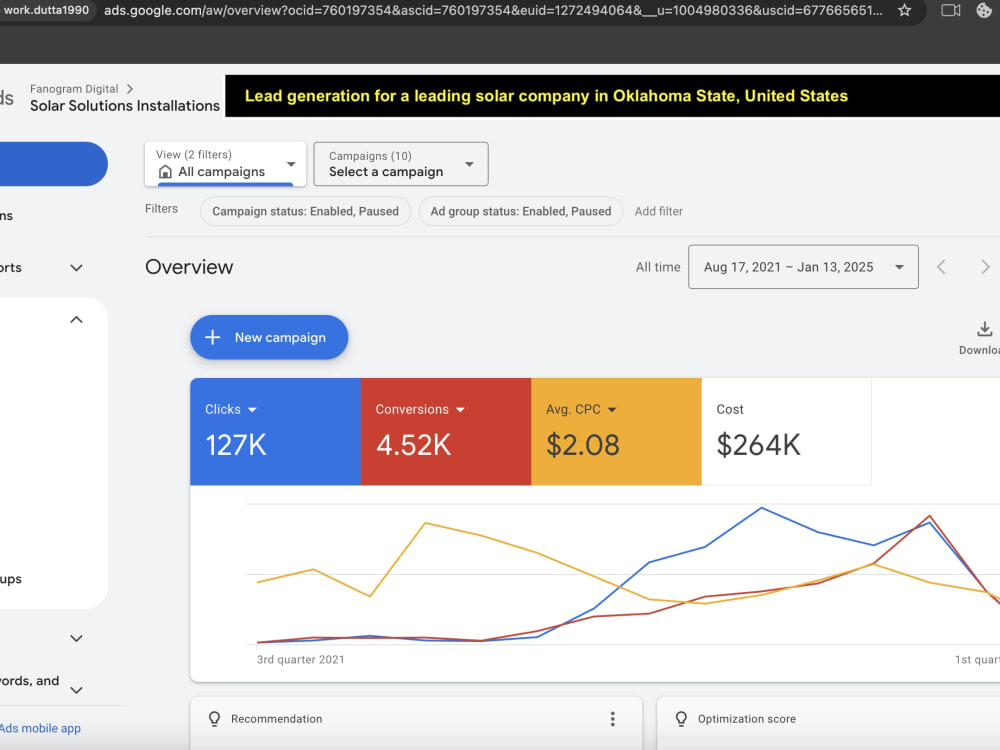Go to the previous date range arrow
This screenshot has height=750, width=1000.
pyautogui.click(x=941, y=267)
